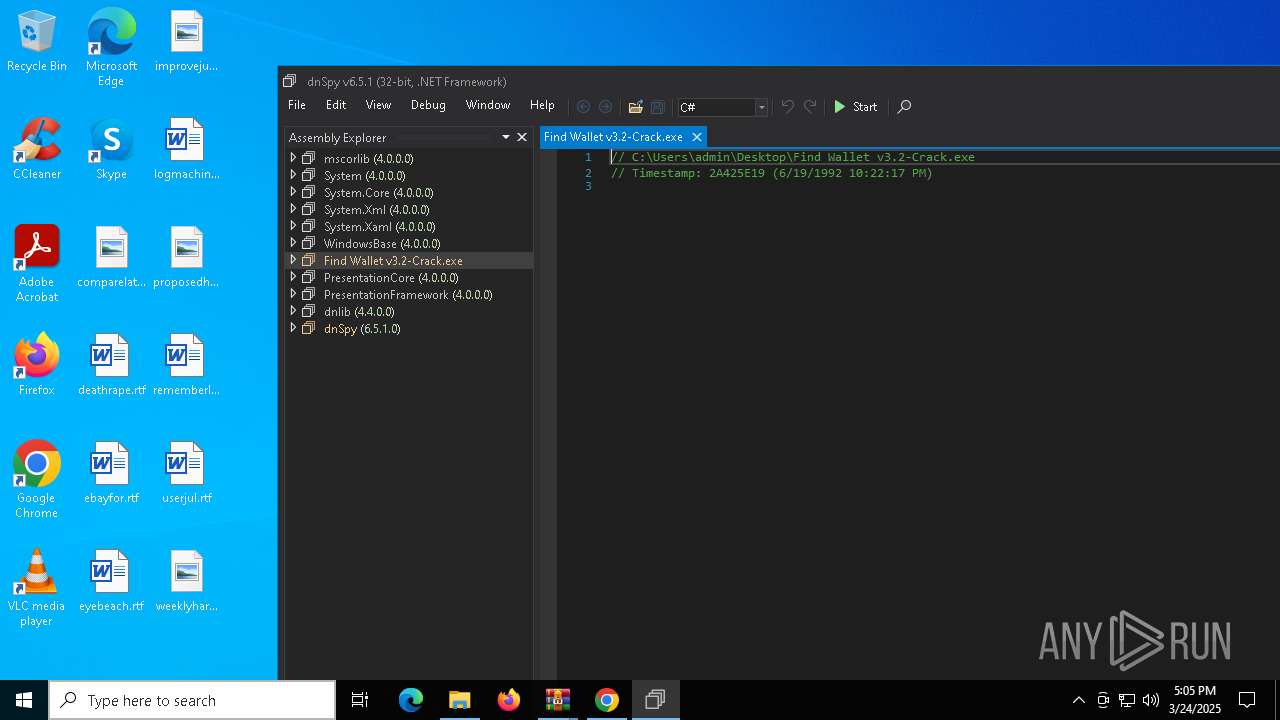1280x720 pixels.
Task: Select CCleaner desktop shortcut
Action: (37, 149)
